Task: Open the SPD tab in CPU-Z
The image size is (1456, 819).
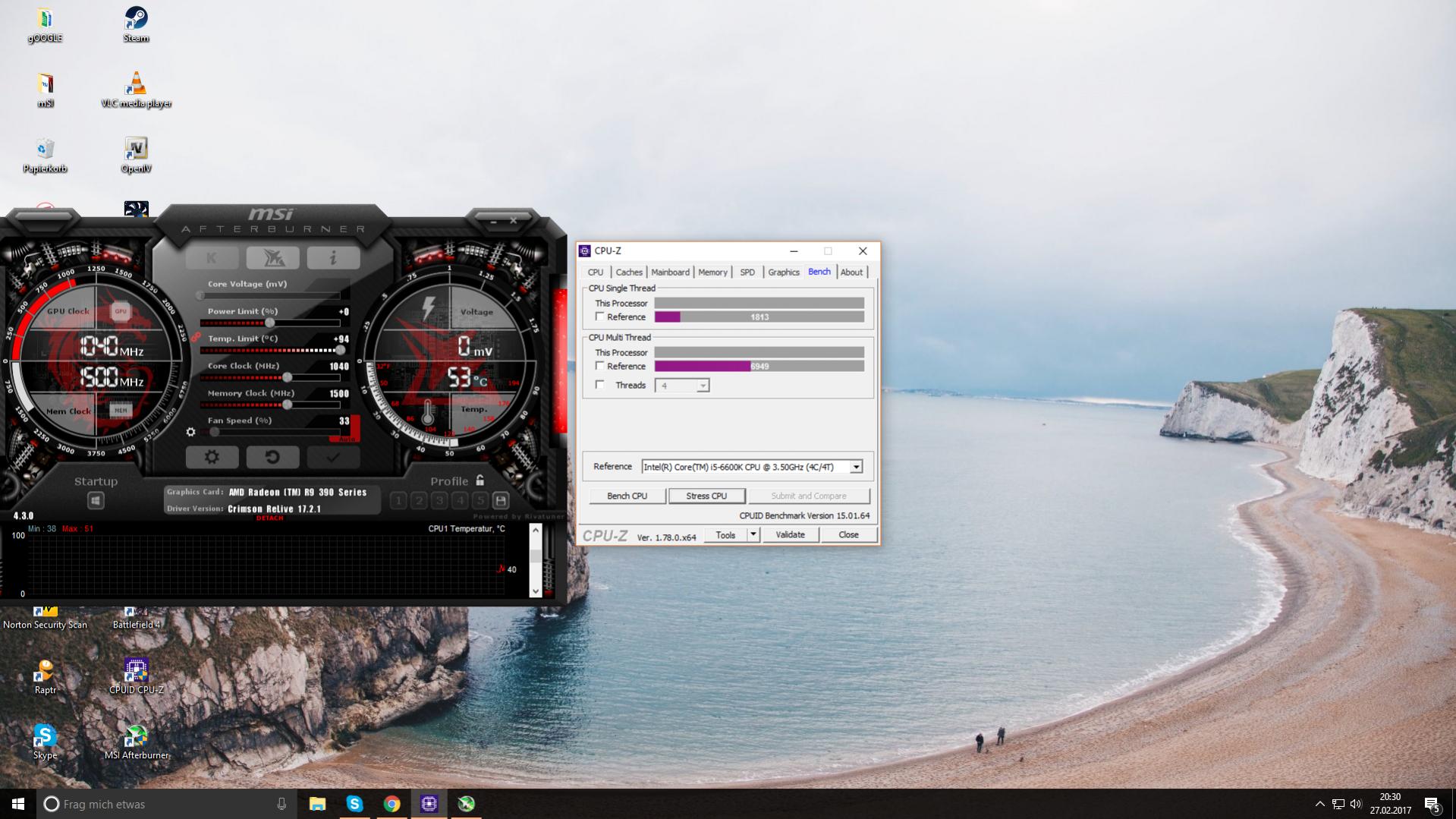Action: 747,272
